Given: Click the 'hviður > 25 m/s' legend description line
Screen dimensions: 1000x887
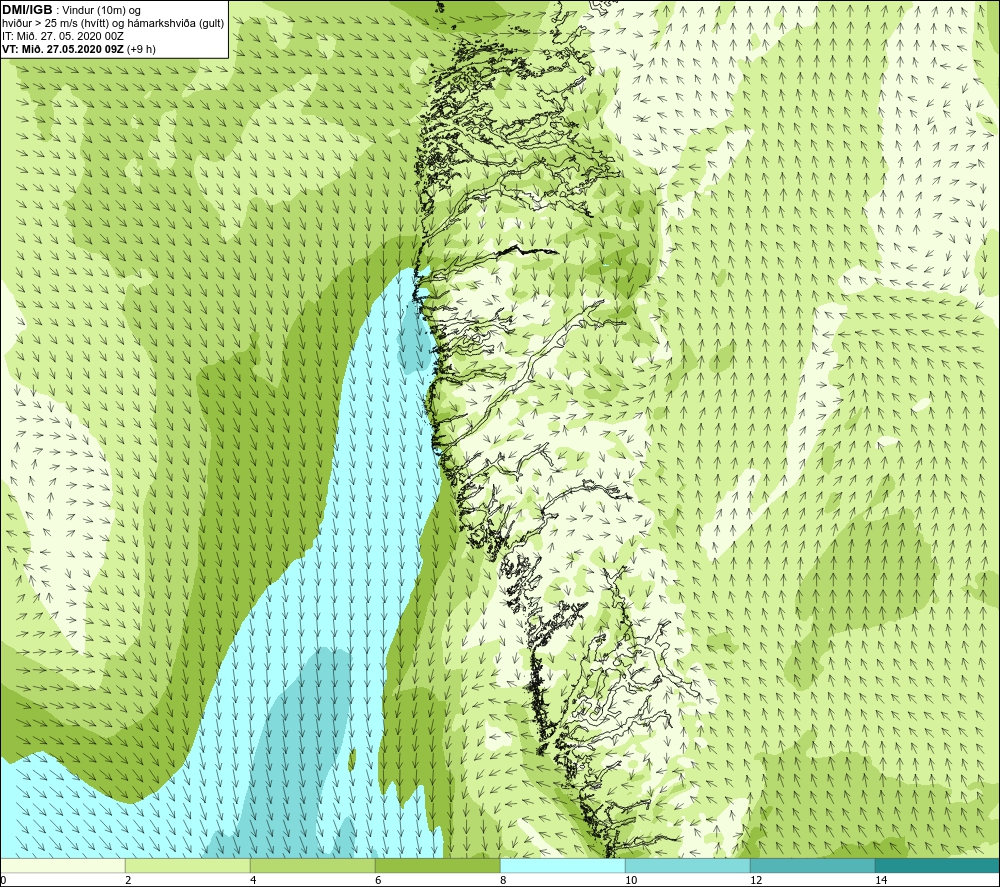Looking at the screenshot, I should (113, 24).
